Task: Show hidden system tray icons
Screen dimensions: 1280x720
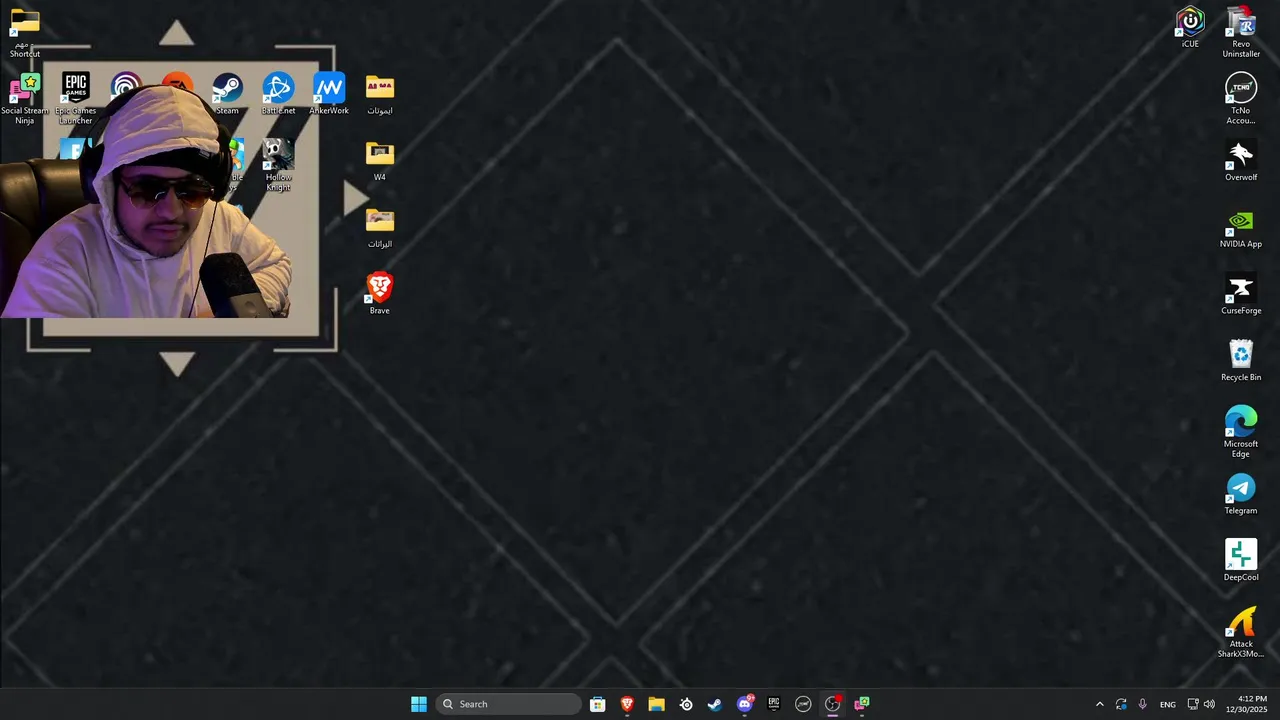Action: tap(1100, 704)
